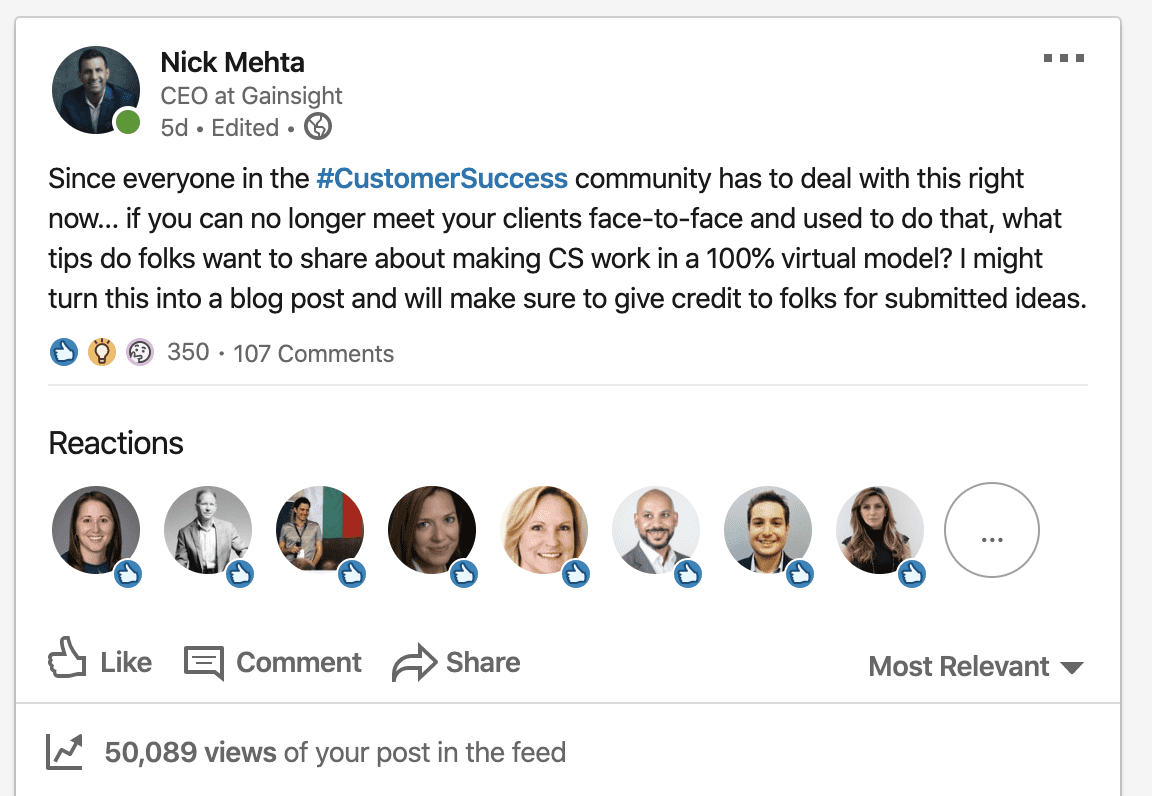1152x796 pixels.
Task: Show more reactions with the ellipsis circle
Action: point(991,530)
